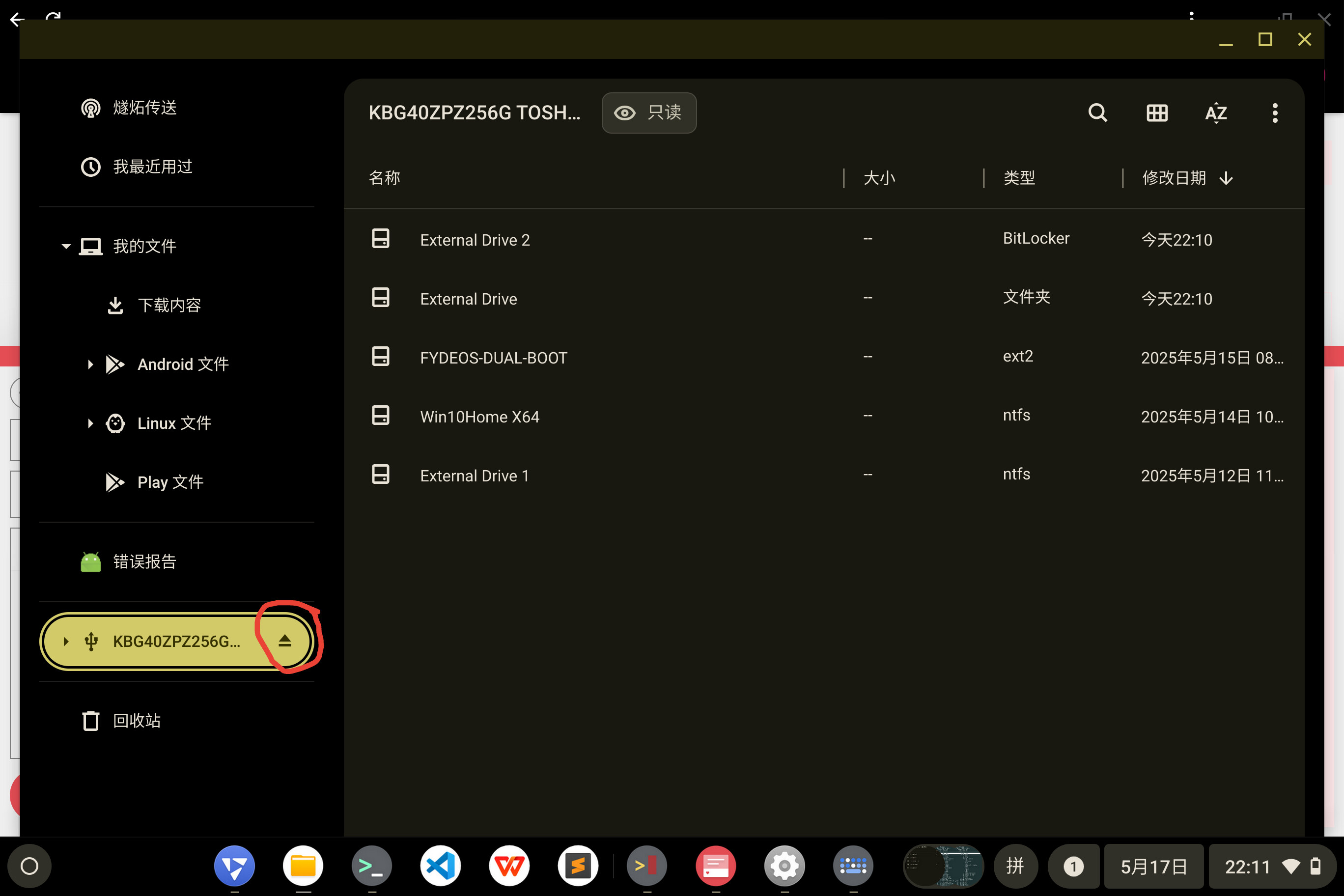Image resolution: width=1344 pixels, height=896 pixels.
Task: Click the read-only 只读 badge
Action: point(648,112)
